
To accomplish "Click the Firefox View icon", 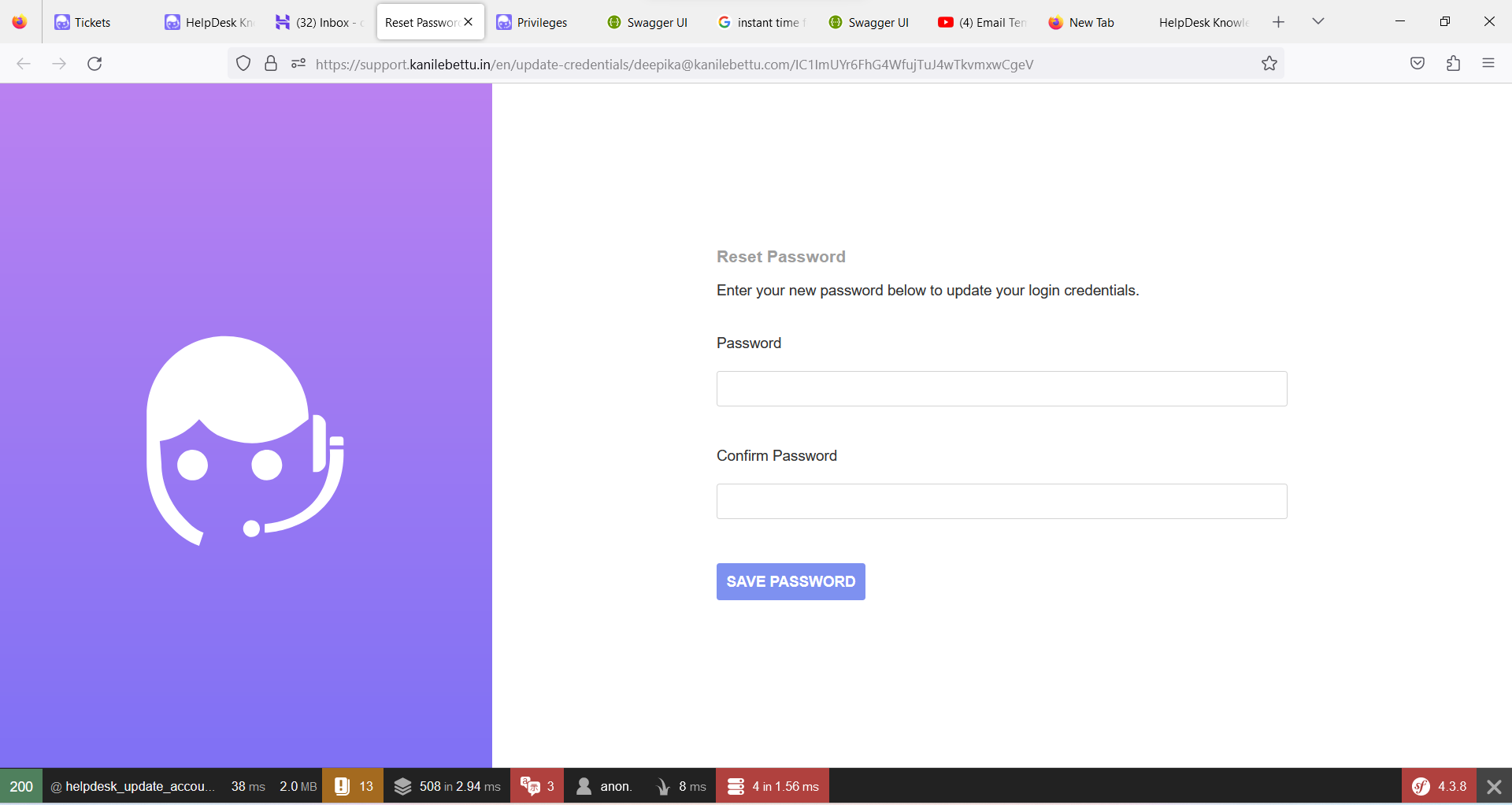I will (x=20, y=22).
